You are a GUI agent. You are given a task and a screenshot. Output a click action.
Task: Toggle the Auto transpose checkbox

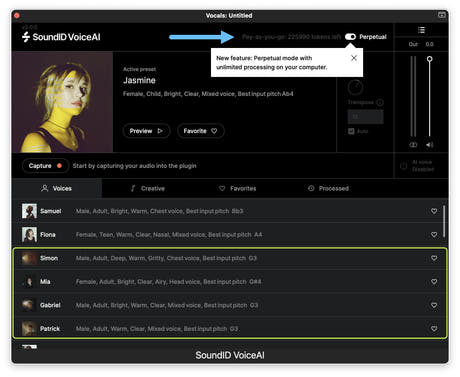point(351,131)
